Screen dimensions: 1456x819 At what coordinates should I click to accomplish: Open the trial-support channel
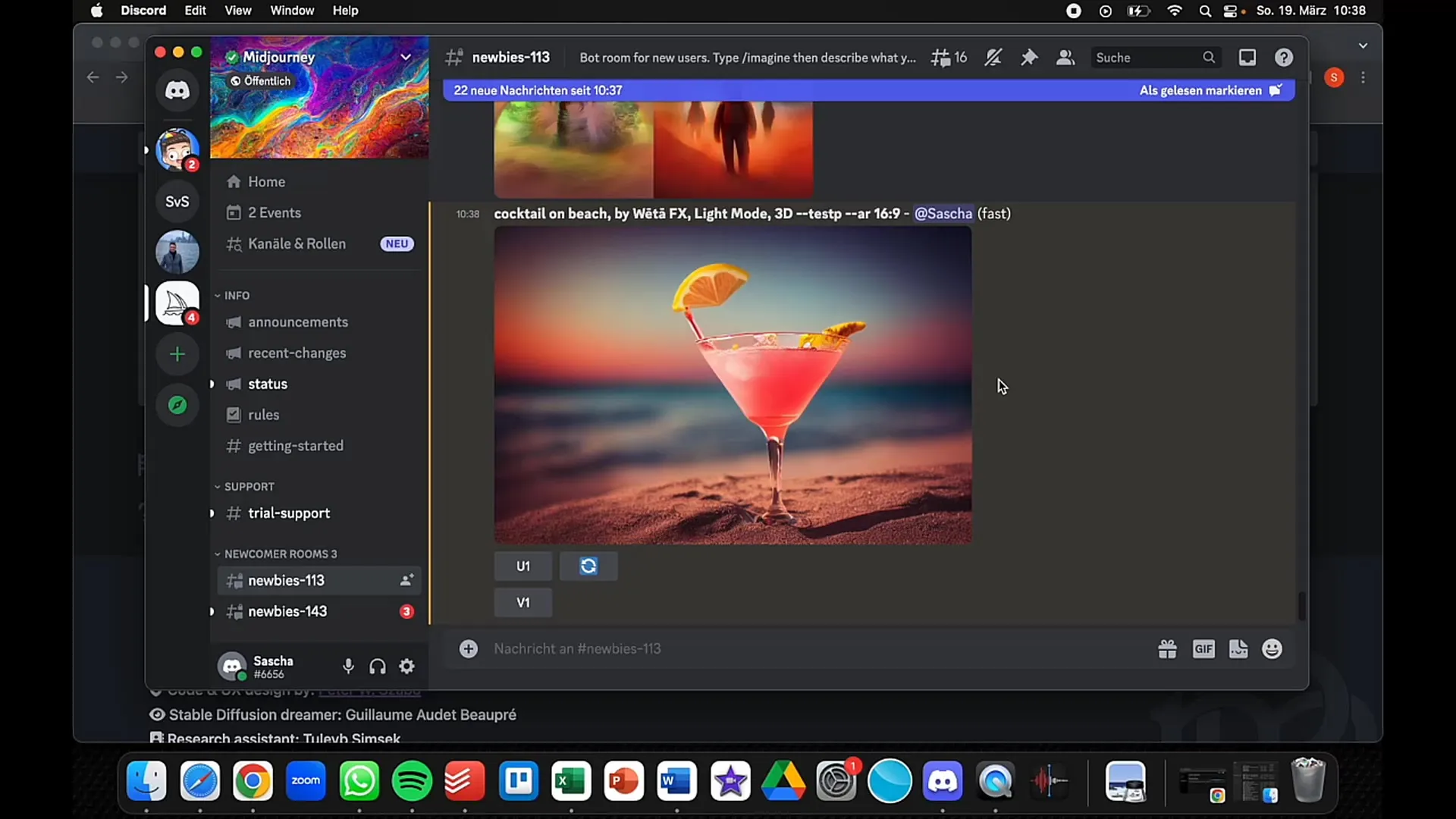(319, 513)
